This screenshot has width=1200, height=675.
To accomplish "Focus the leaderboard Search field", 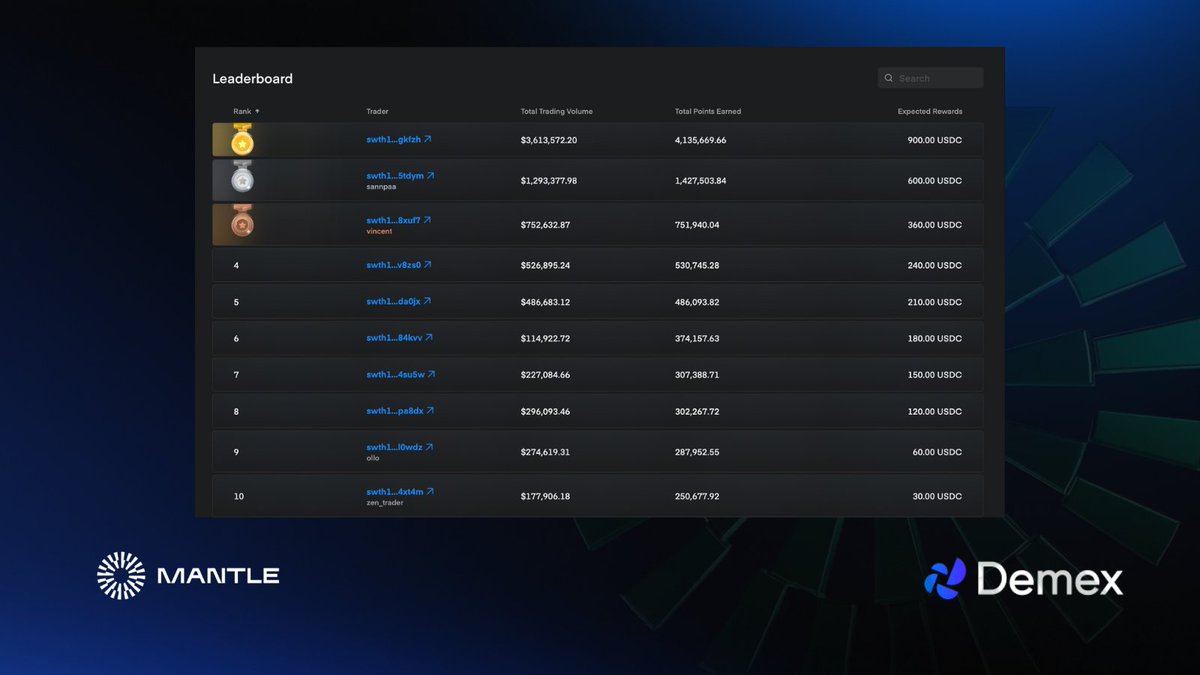I will click(x=930, y=78).
